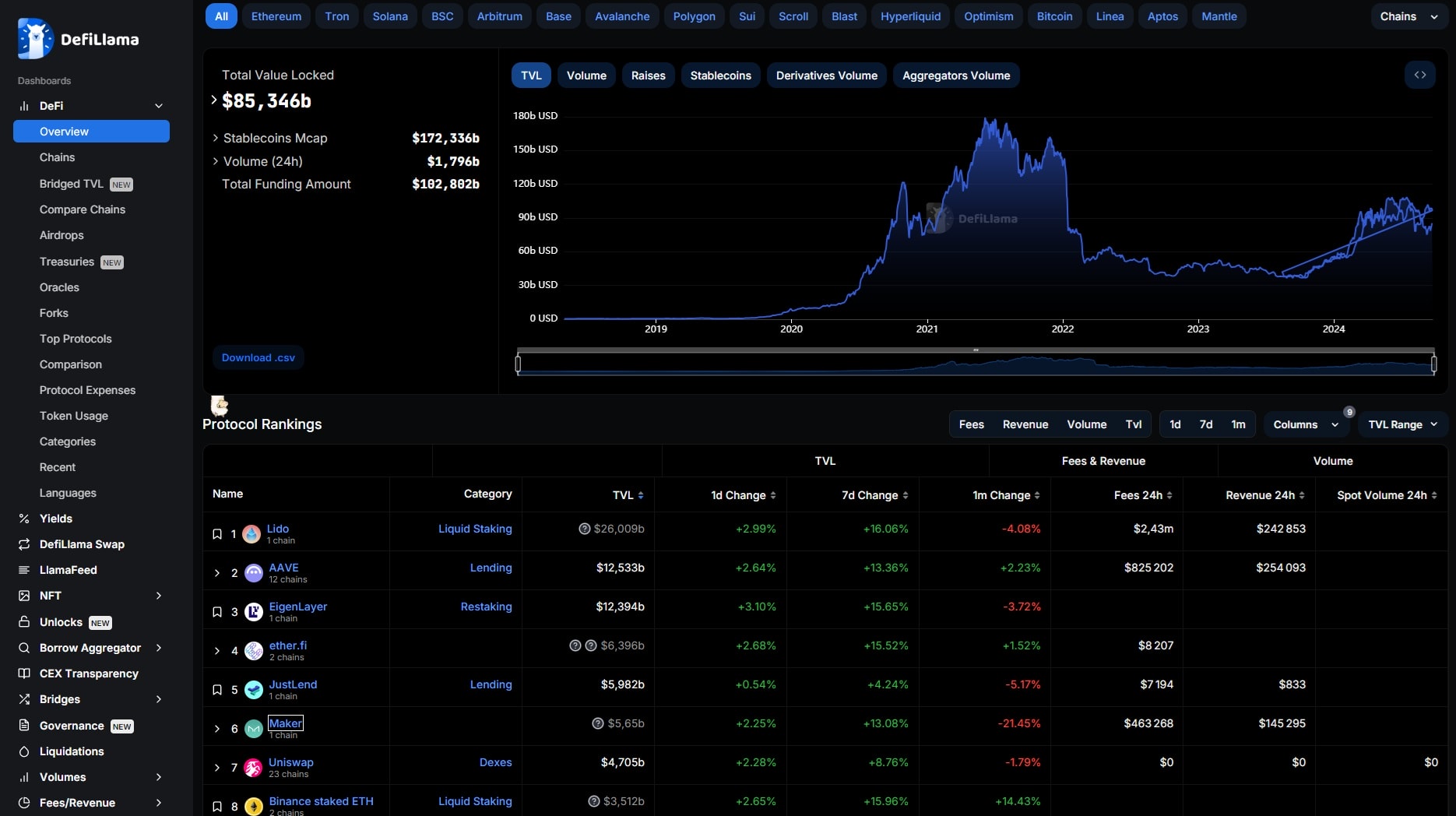
Task: Click the JustLend protocol logo
Action: pyautogui.click(x=254, y=690)
